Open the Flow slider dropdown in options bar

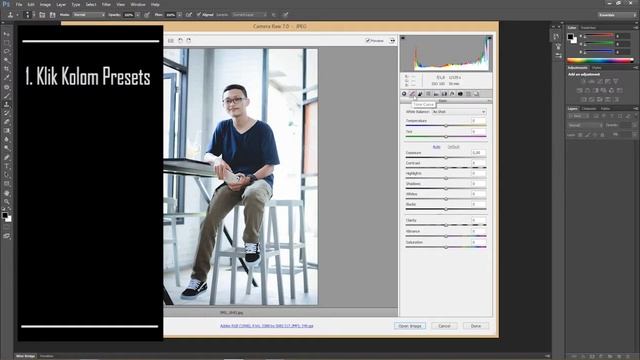point(179,15)
